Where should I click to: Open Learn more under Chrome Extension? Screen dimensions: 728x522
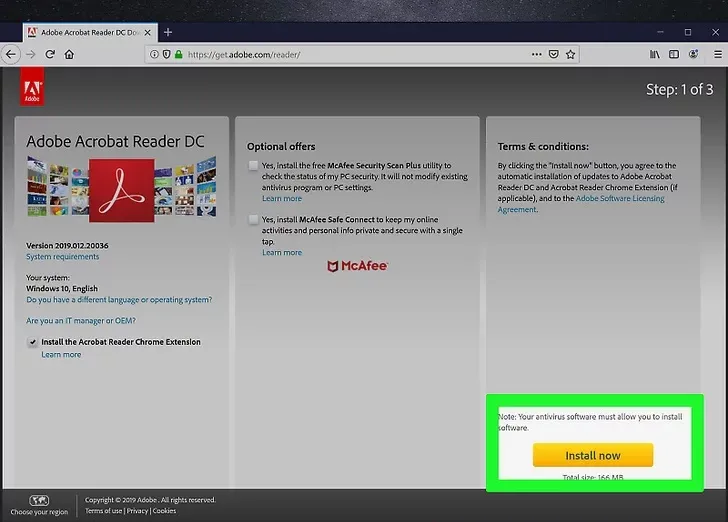pyautogui.click(x=61, y=354)
